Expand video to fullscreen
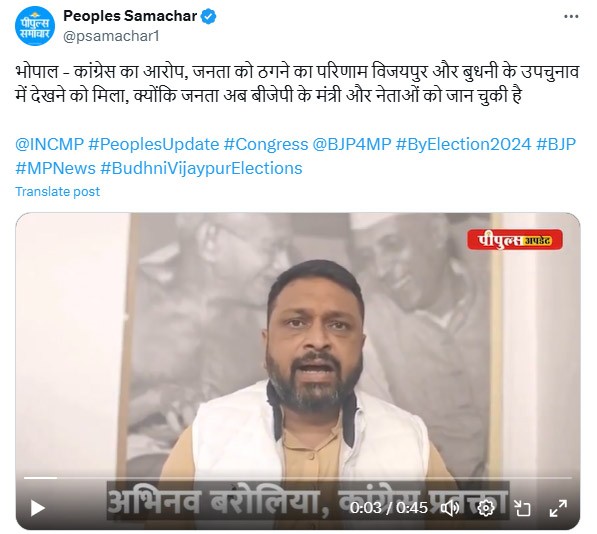 click(x=558, y=508)
